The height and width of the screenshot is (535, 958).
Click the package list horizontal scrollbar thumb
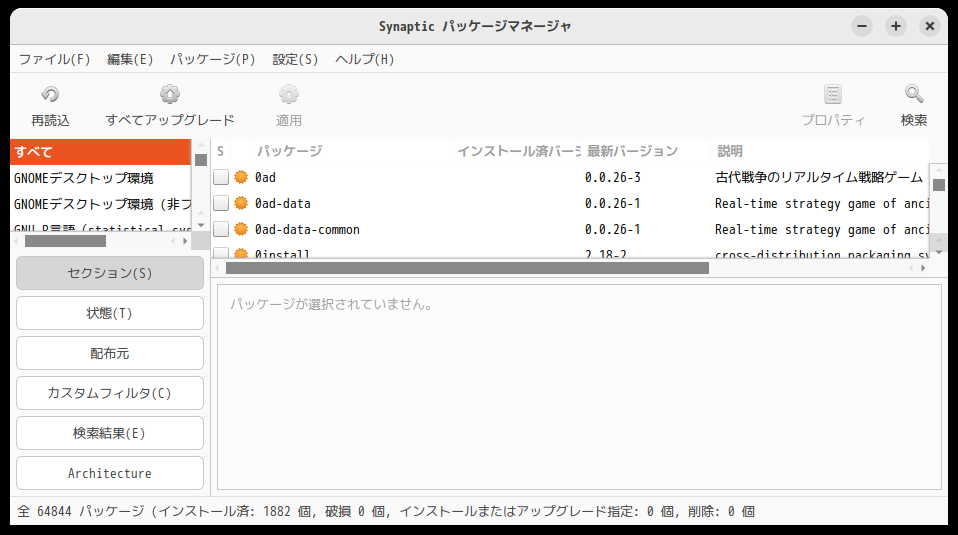(467, 268)
